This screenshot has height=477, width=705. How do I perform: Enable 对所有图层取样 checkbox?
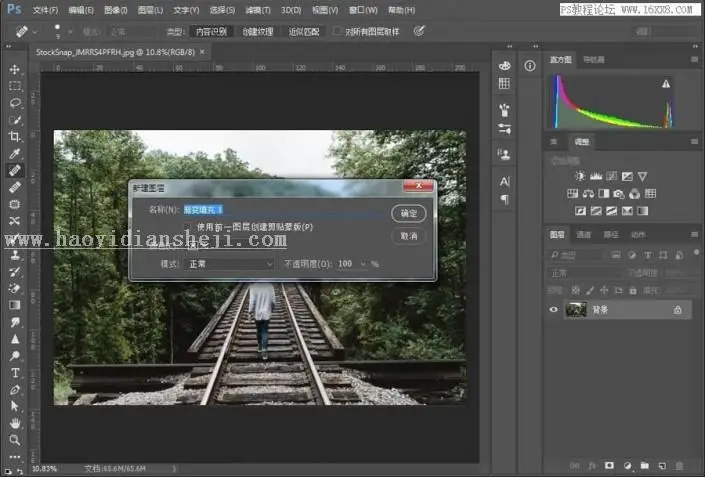337,31
